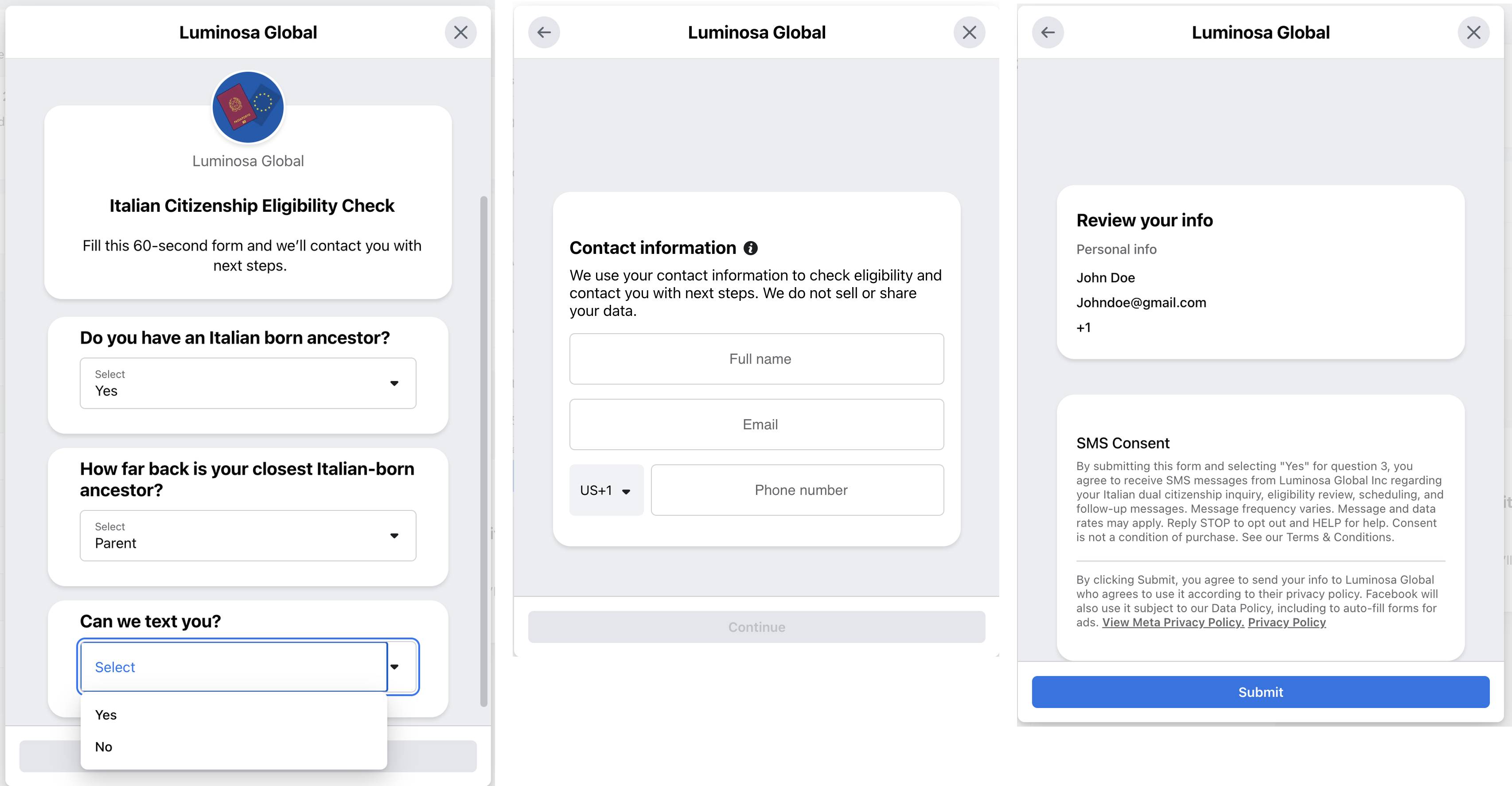Click the greyed-out Continue button
1512x786 pixels.
pos(756,627)
